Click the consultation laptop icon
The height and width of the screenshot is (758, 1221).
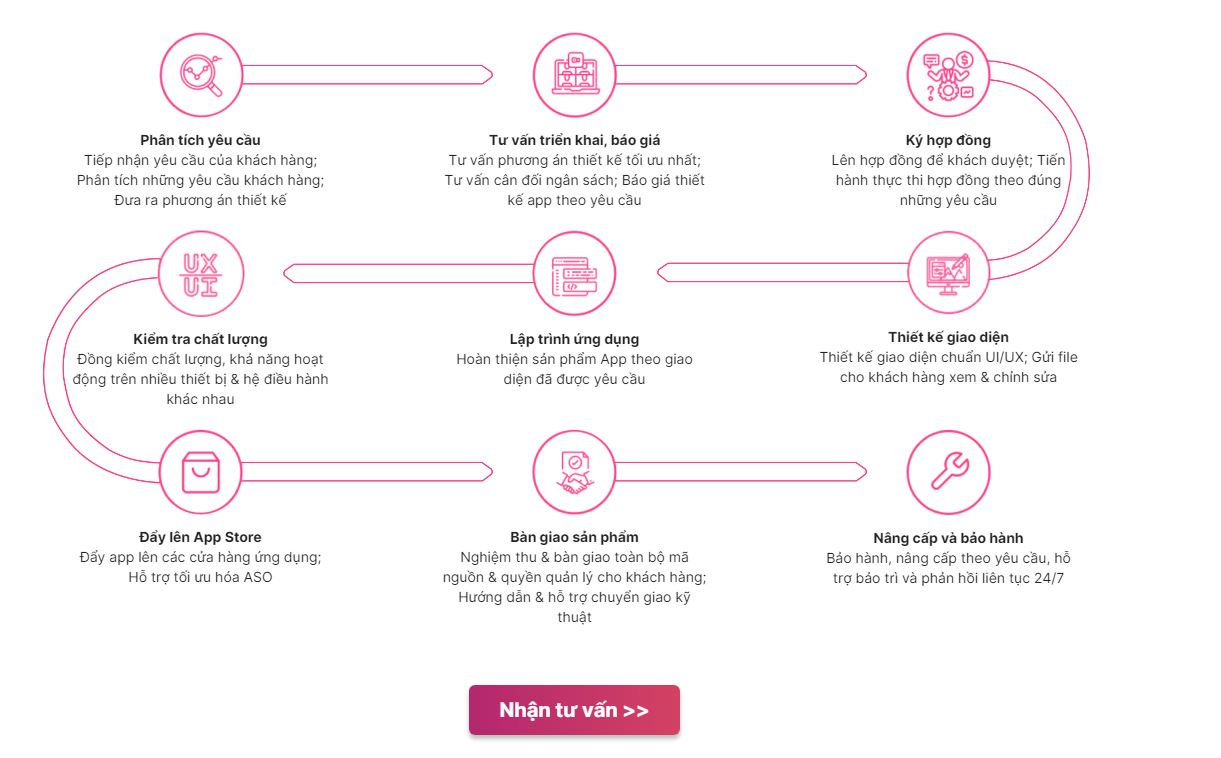point(574,75)
